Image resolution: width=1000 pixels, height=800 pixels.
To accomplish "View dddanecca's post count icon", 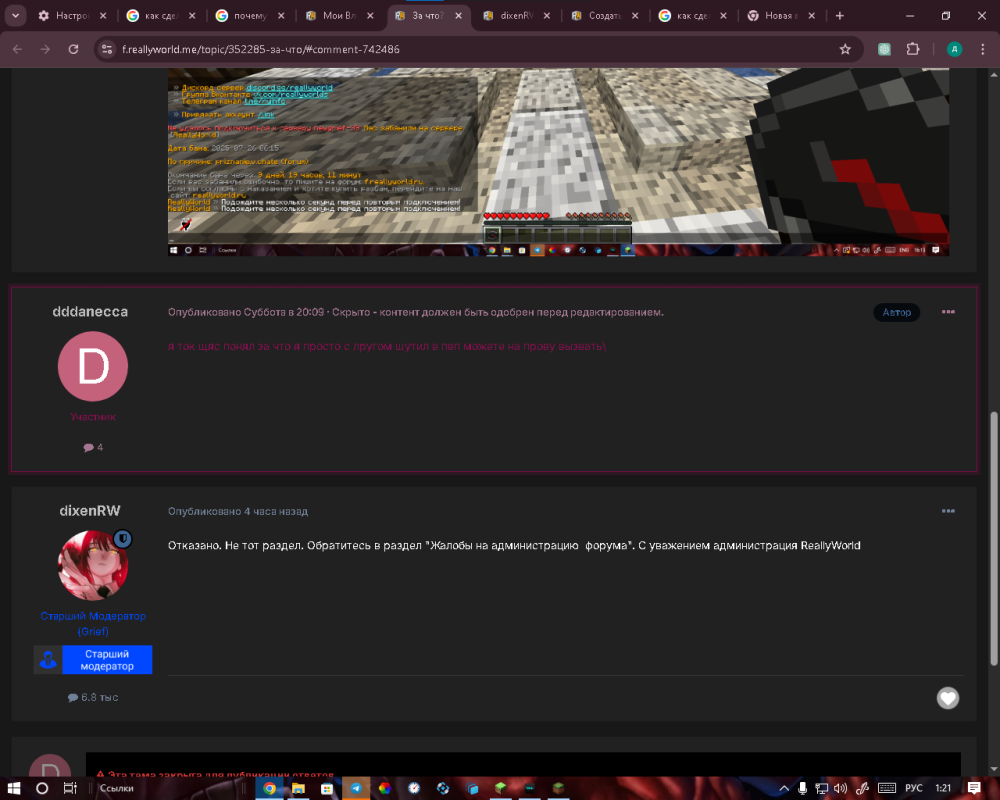I will click(89, 447).
